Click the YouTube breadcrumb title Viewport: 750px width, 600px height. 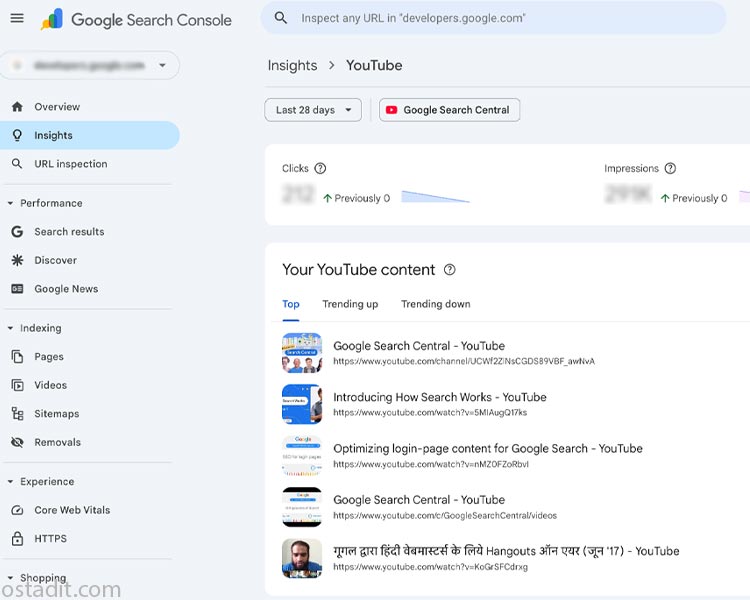click(x=374, y=66)
